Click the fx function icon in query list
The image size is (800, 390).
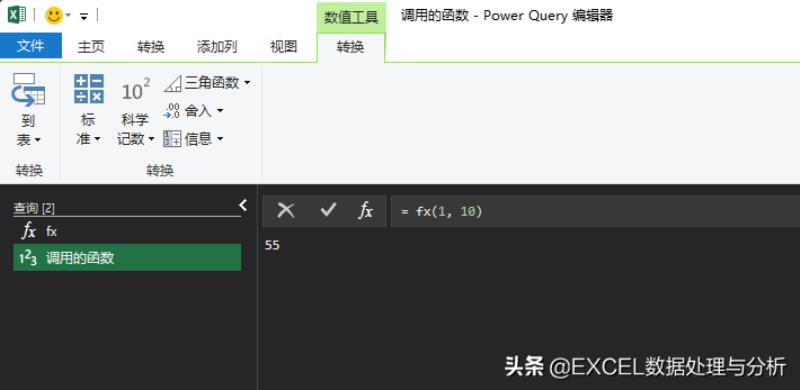[29, 231]
